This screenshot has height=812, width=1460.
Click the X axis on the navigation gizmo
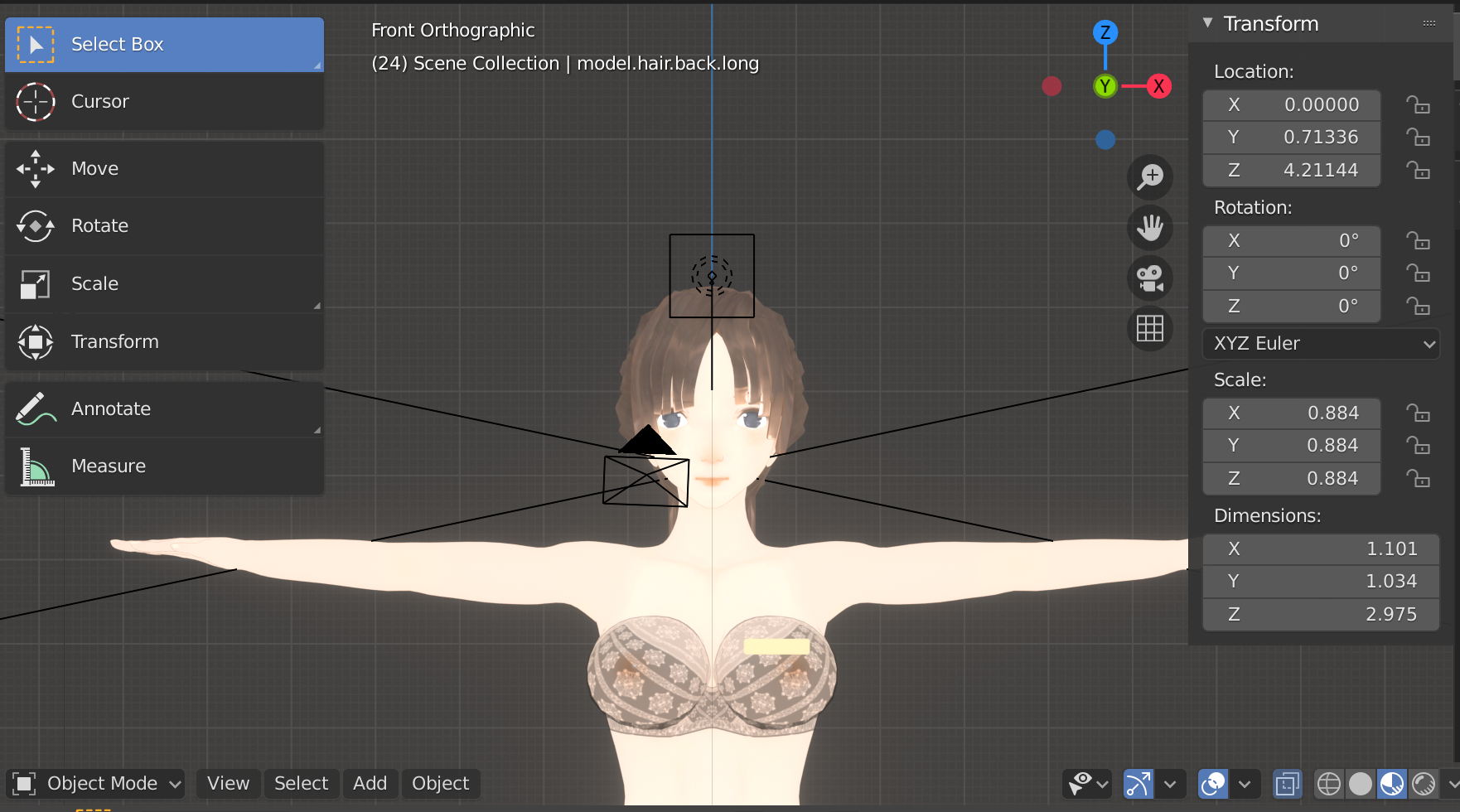coord(1158,85)
